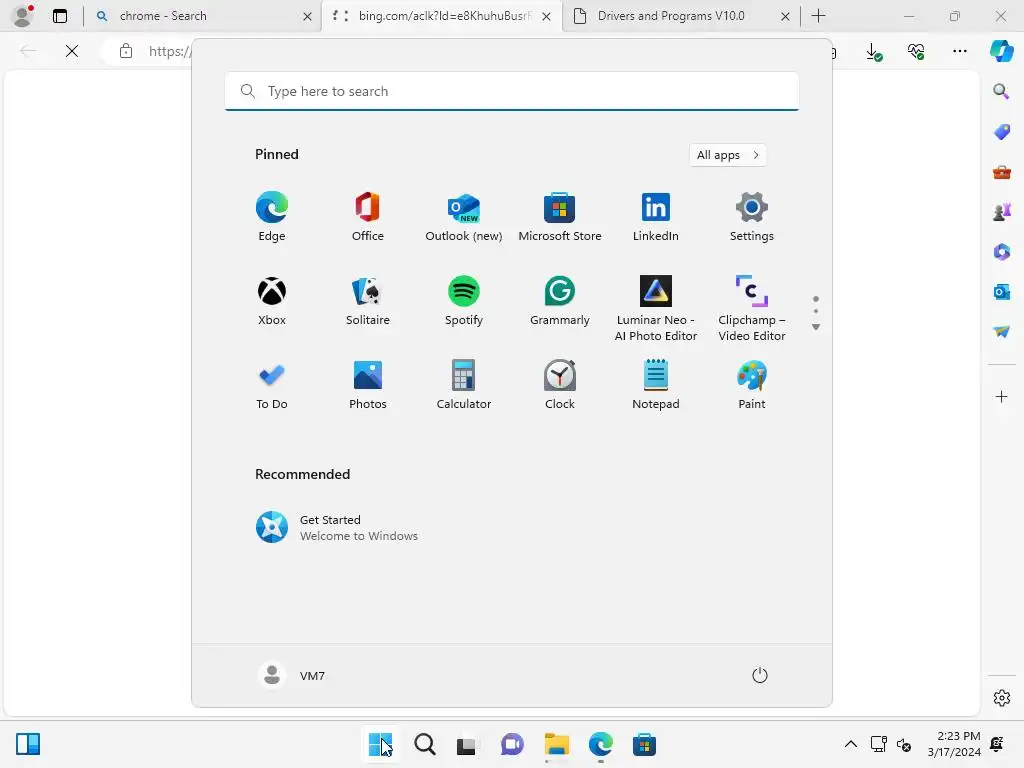Open a new browser tab

point(818,16)
